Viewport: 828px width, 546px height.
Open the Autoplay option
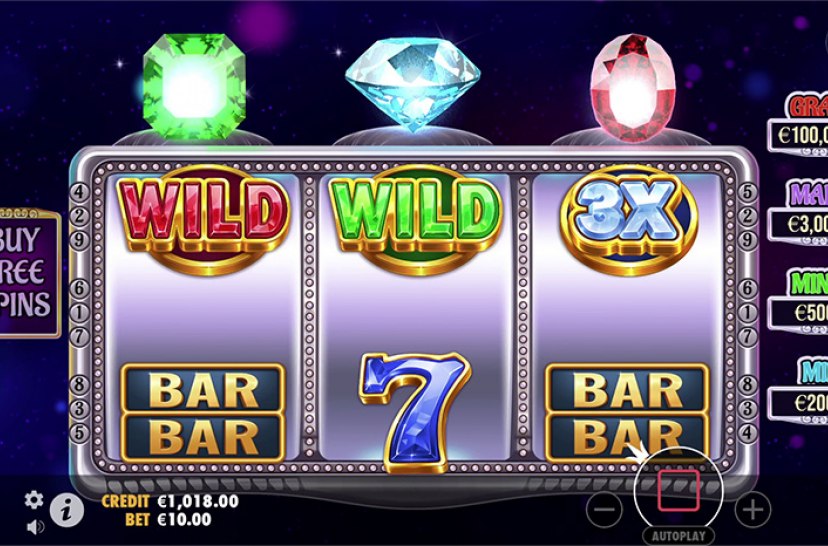point(678,535)
